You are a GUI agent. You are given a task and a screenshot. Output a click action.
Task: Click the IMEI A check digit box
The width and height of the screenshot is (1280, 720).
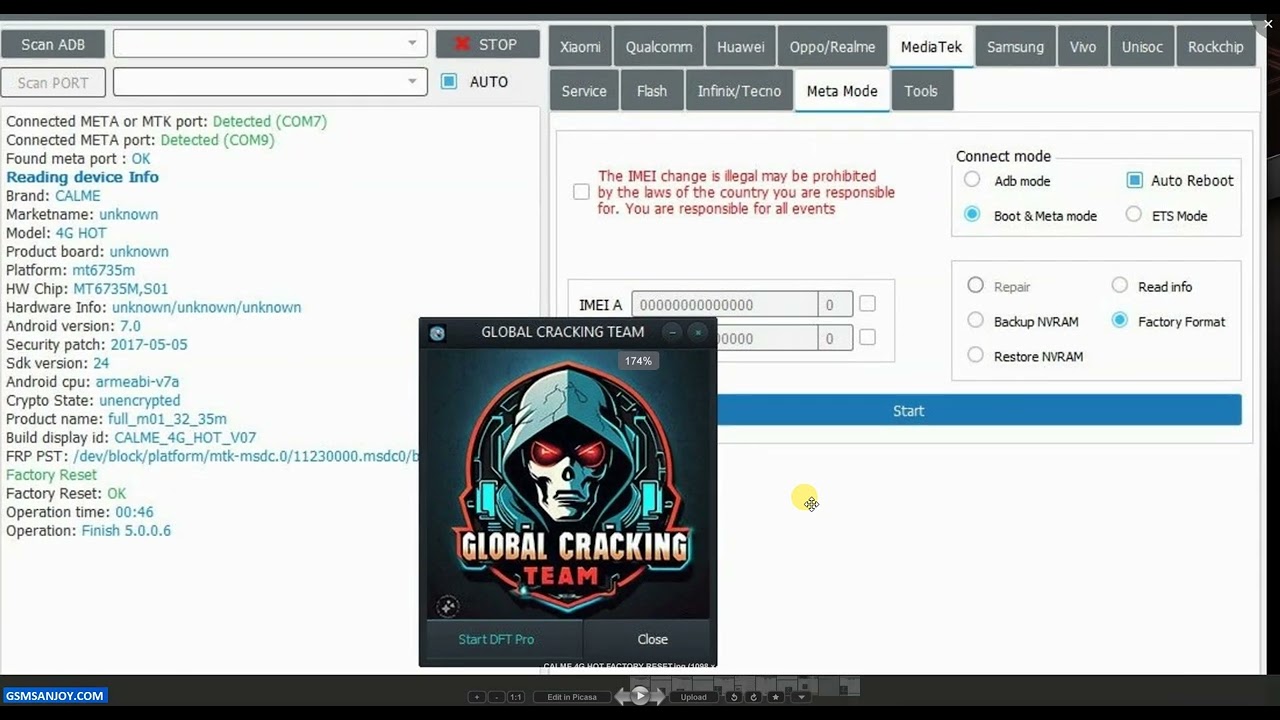click(835, 304)
